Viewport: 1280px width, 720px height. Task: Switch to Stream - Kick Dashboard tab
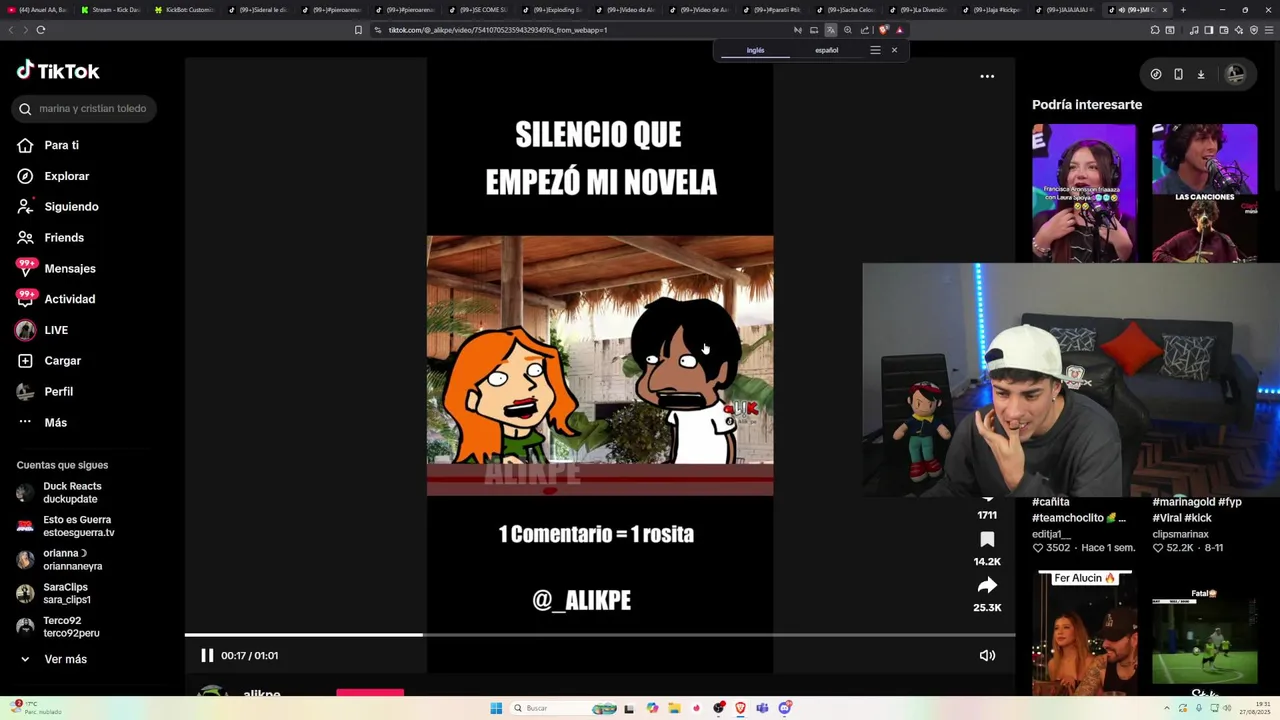[110, 10]
